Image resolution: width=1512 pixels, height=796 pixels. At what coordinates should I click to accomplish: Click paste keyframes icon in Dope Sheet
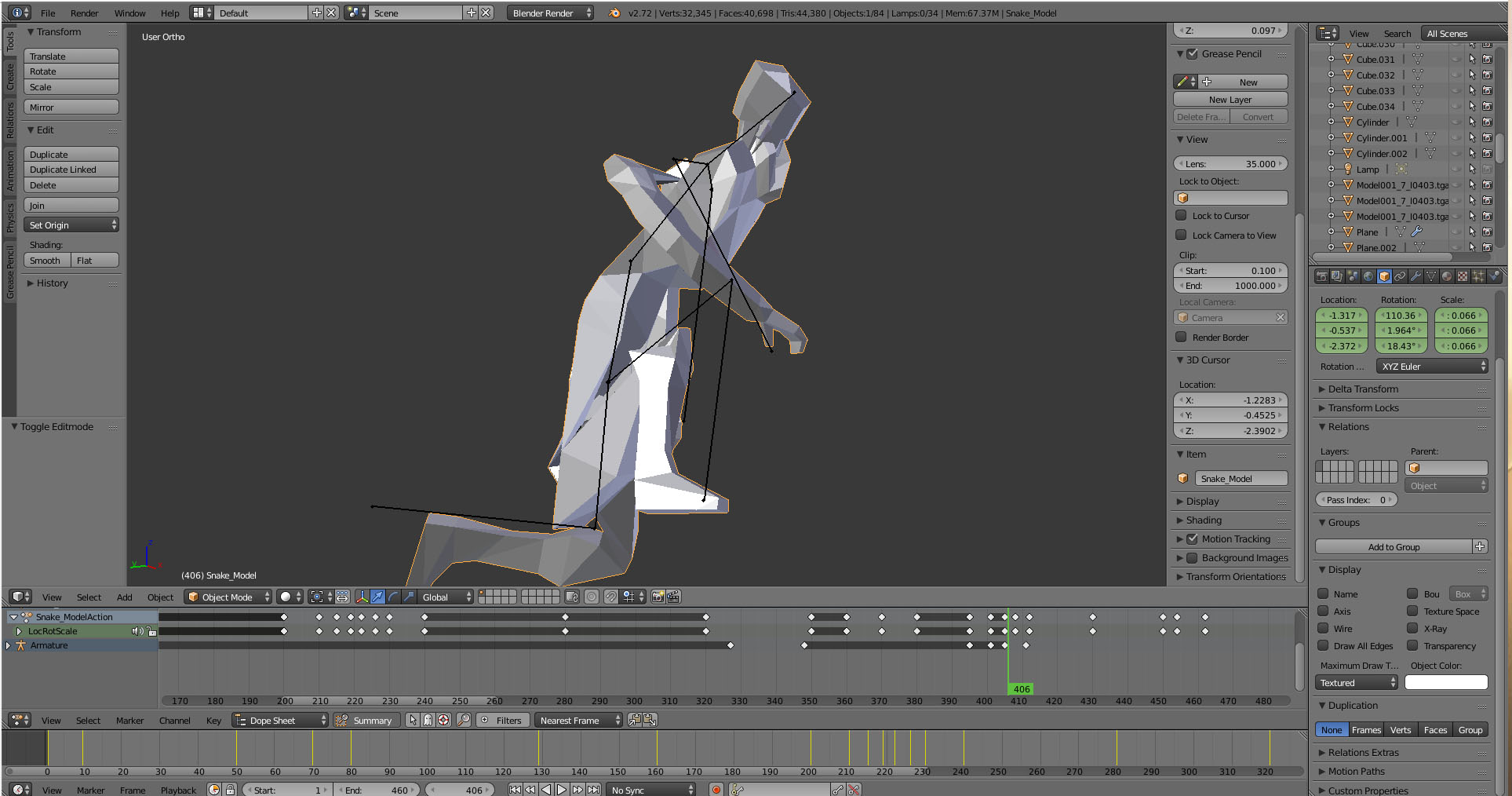[650, 720]
